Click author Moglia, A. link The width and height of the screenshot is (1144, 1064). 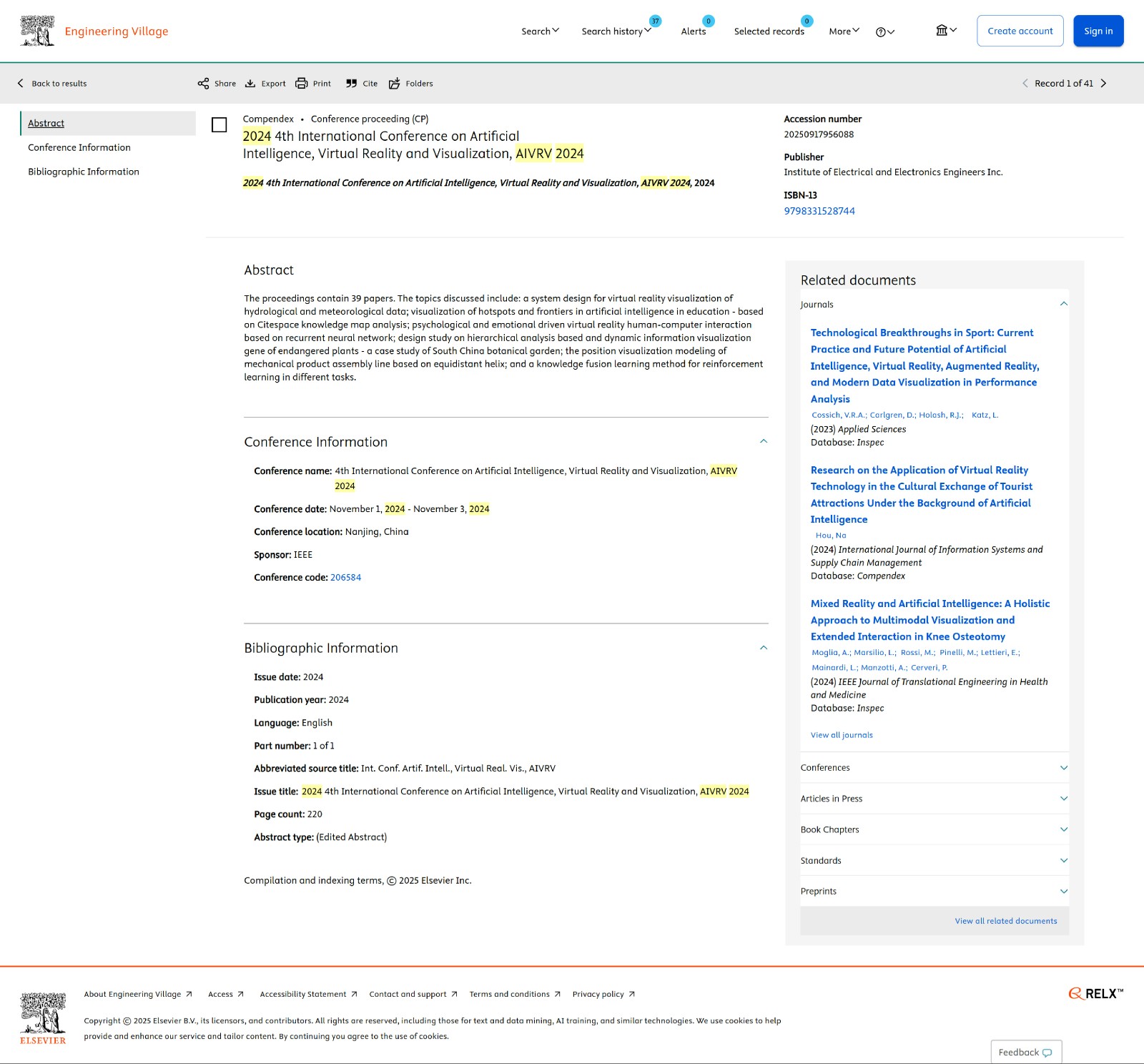831,652
